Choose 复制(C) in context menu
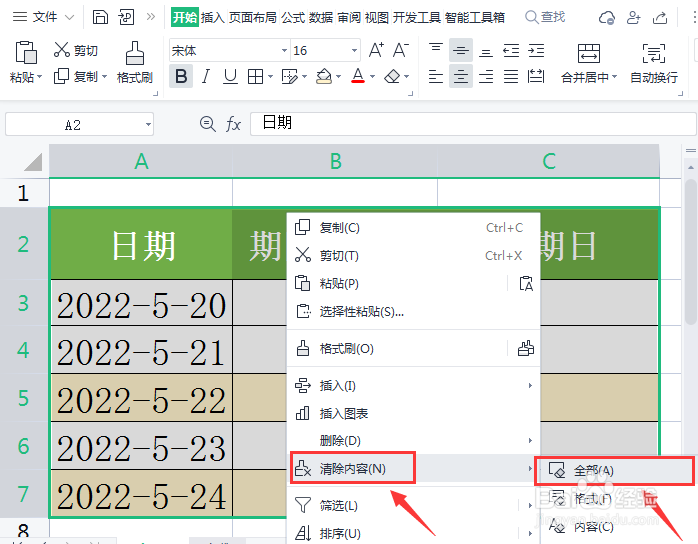Image resolution: width=698 pixels, height=544 pixels. (x=413, y=227)
